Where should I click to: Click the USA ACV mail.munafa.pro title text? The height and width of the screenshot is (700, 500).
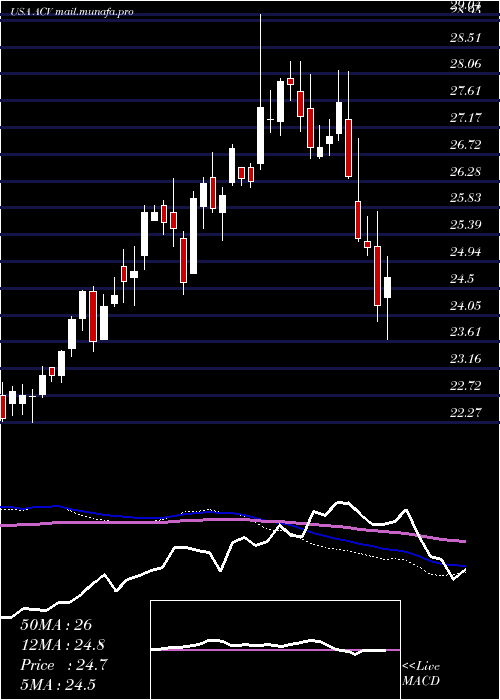point(71,12)
